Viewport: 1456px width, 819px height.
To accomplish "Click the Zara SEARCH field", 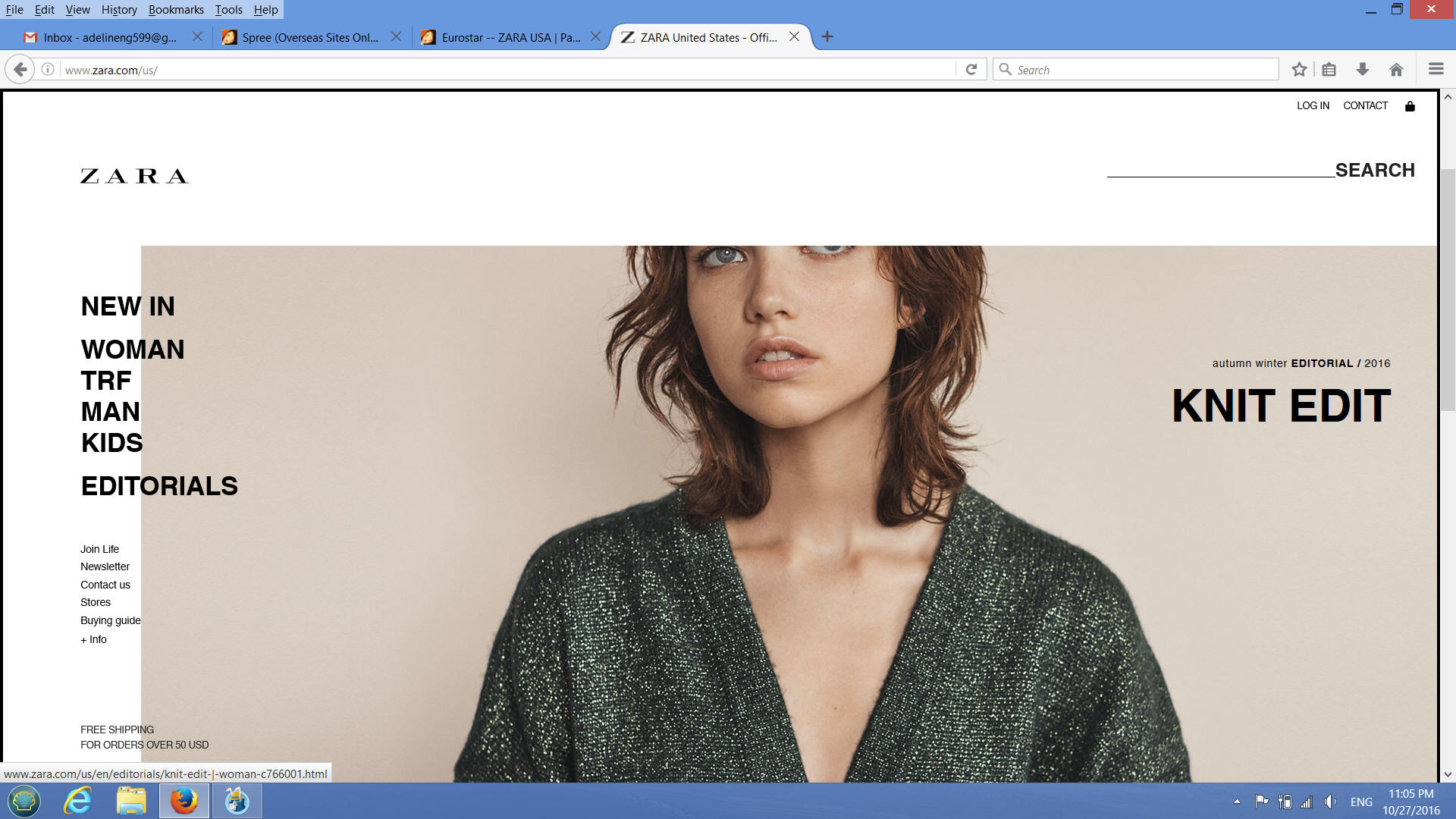I will coord(1221,168).
